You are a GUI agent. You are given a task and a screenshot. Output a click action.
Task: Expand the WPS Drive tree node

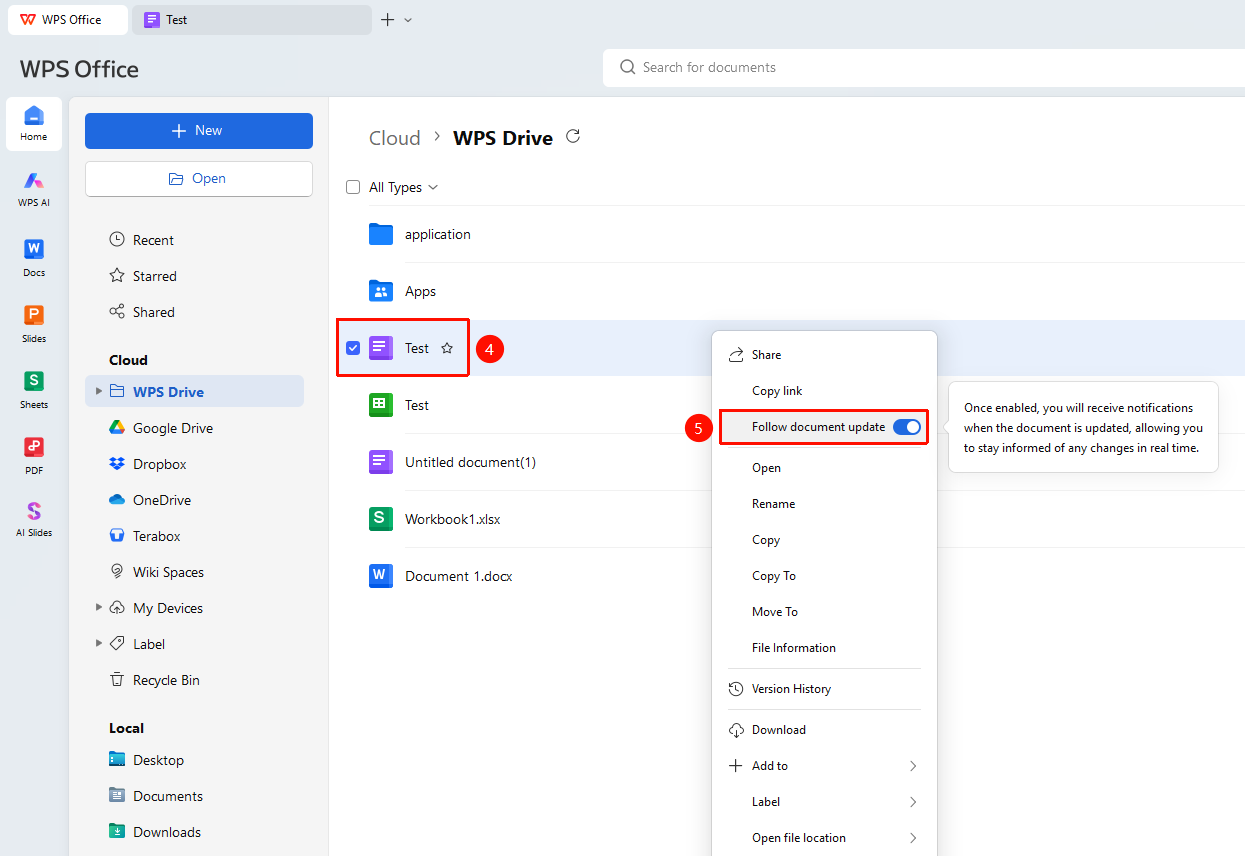[99, 391]
